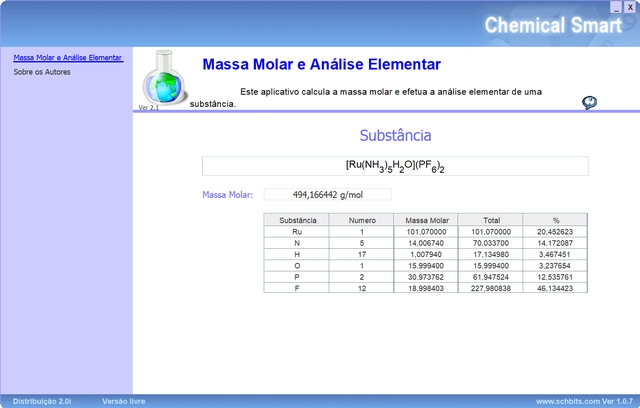The height and width of the screenshot is (408, 640).
Task: Click the Numero column header
Action: pyautogui.click(x=362, y=220)
